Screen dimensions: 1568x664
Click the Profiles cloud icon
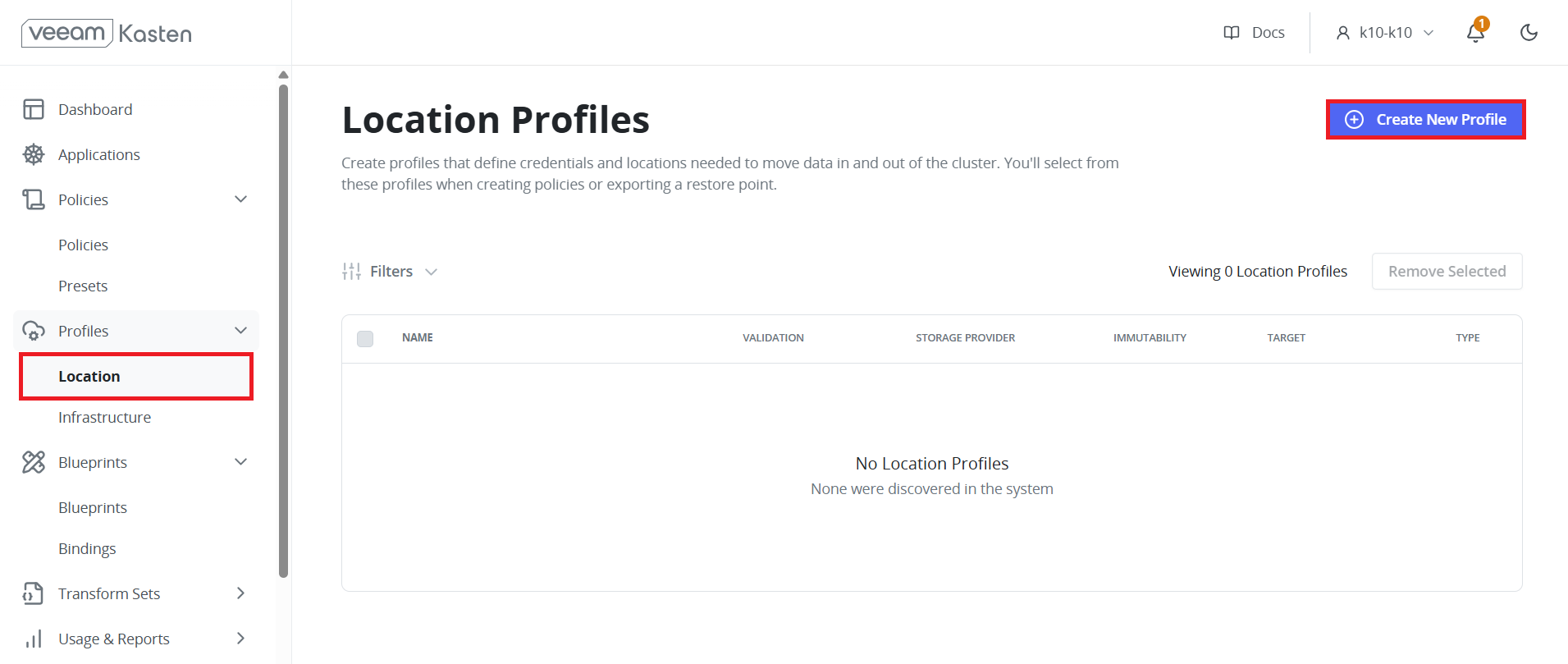(x=34, y=331)
